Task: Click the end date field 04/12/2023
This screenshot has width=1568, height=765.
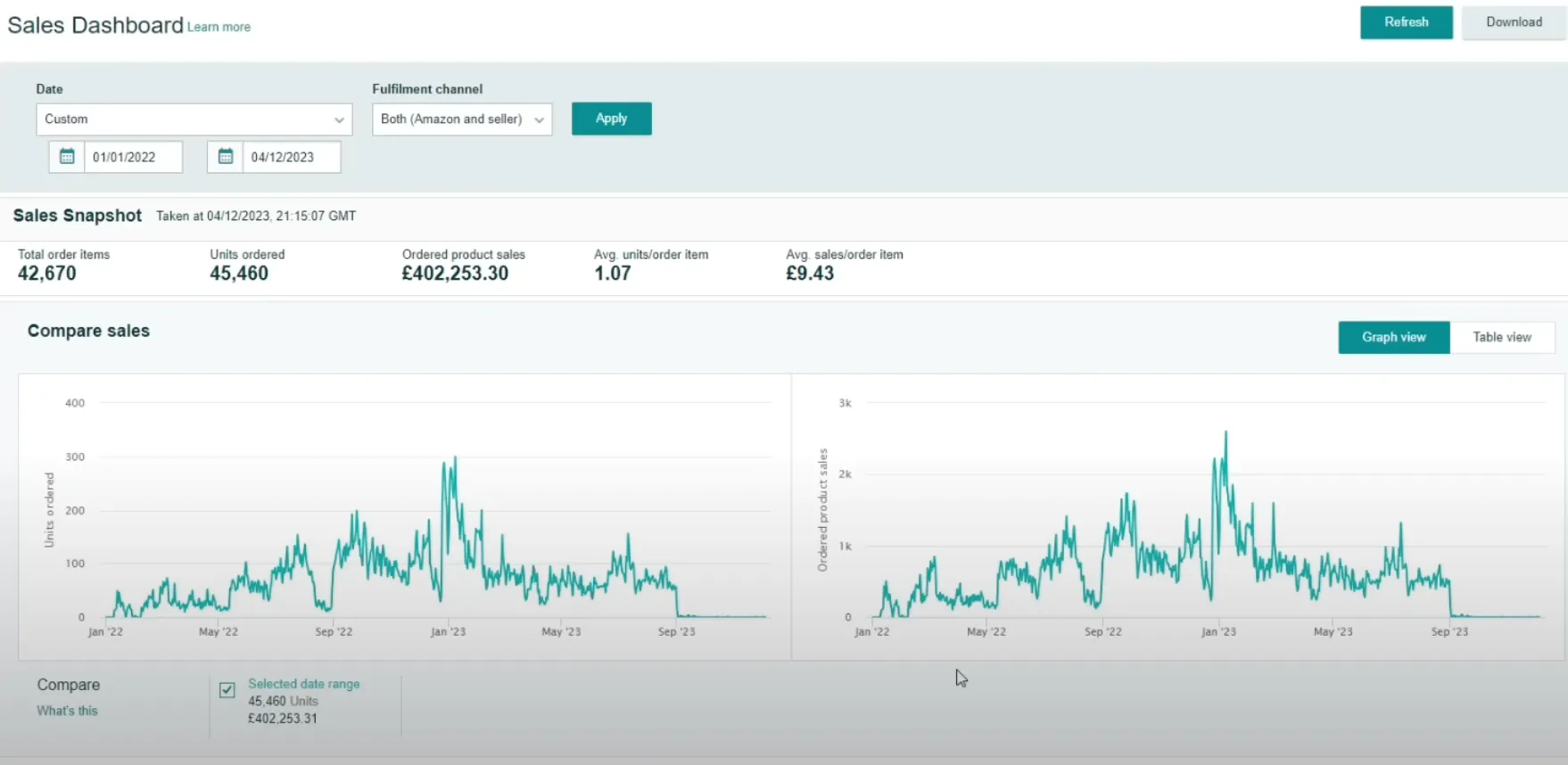Action: tap(292, 157)
